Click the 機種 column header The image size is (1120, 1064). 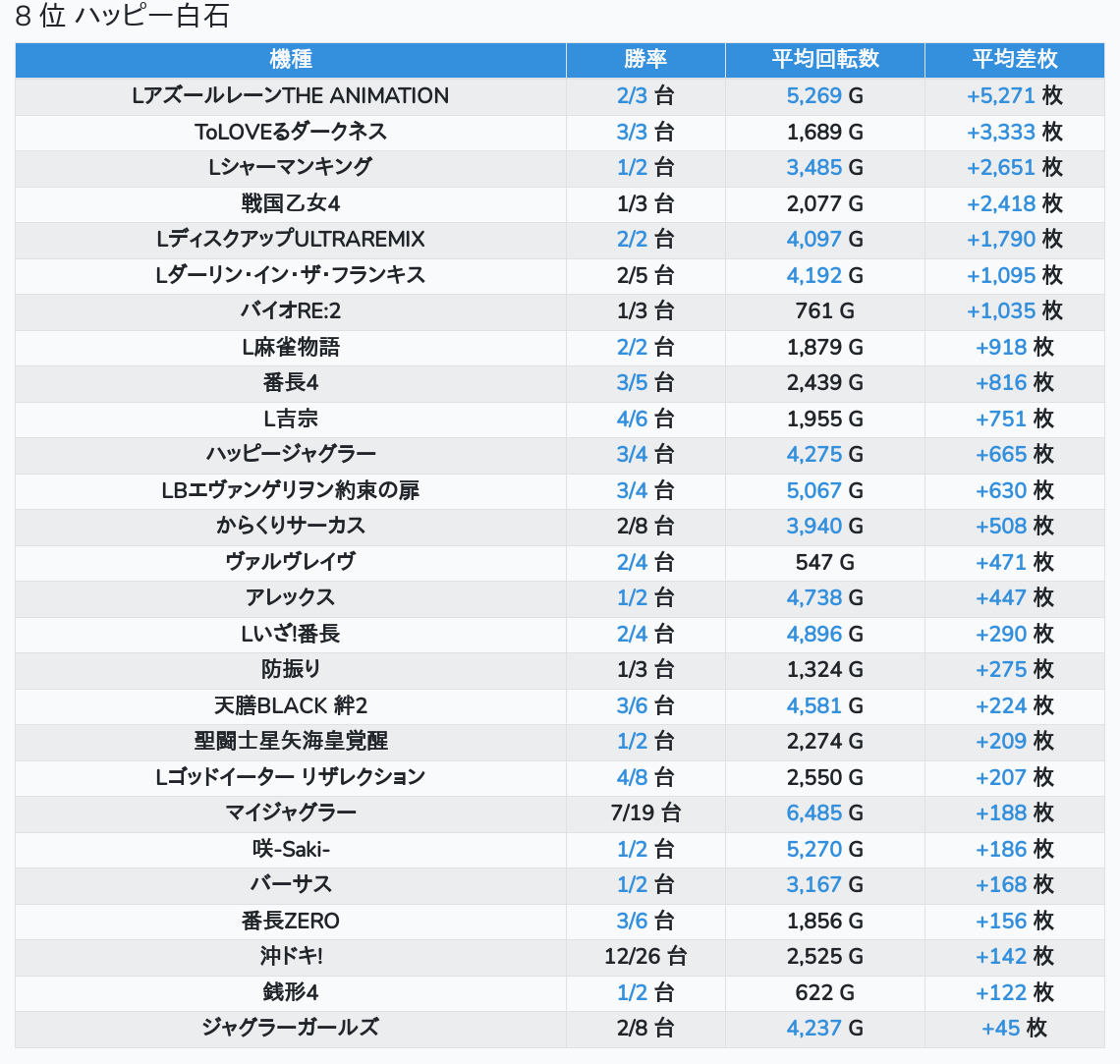[291, 59]
